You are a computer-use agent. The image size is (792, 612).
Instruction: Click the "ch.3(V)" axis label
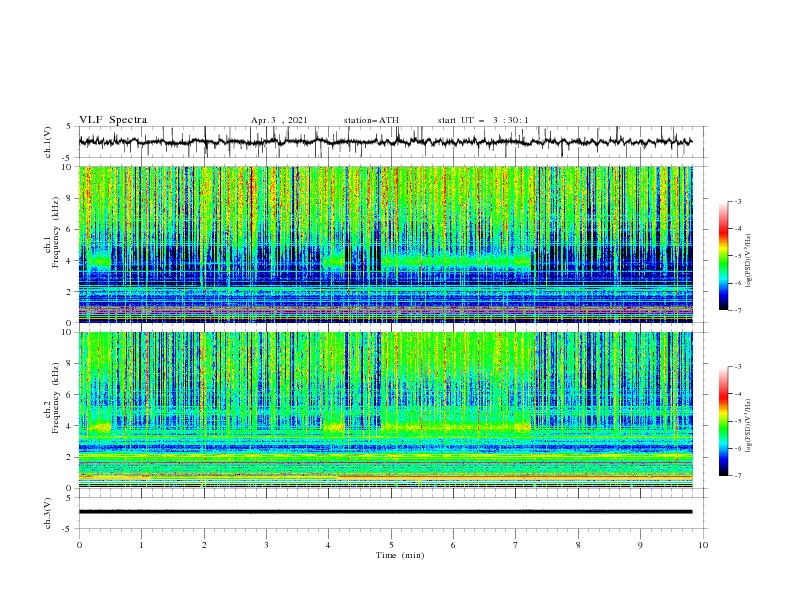click(48, 513)
